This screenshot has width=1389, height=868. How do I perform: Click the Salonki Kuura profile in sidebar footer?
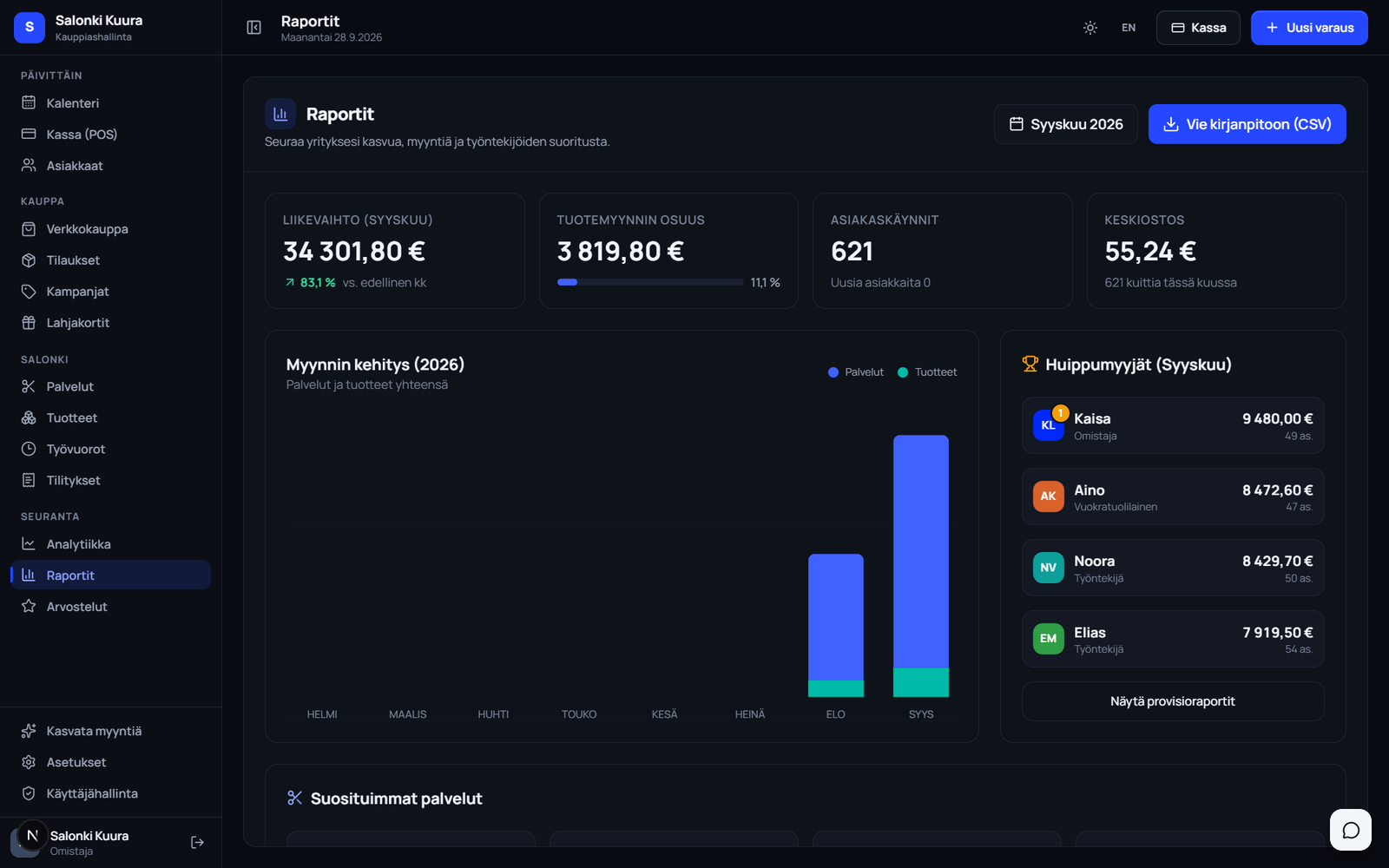[x=89, y=842]
